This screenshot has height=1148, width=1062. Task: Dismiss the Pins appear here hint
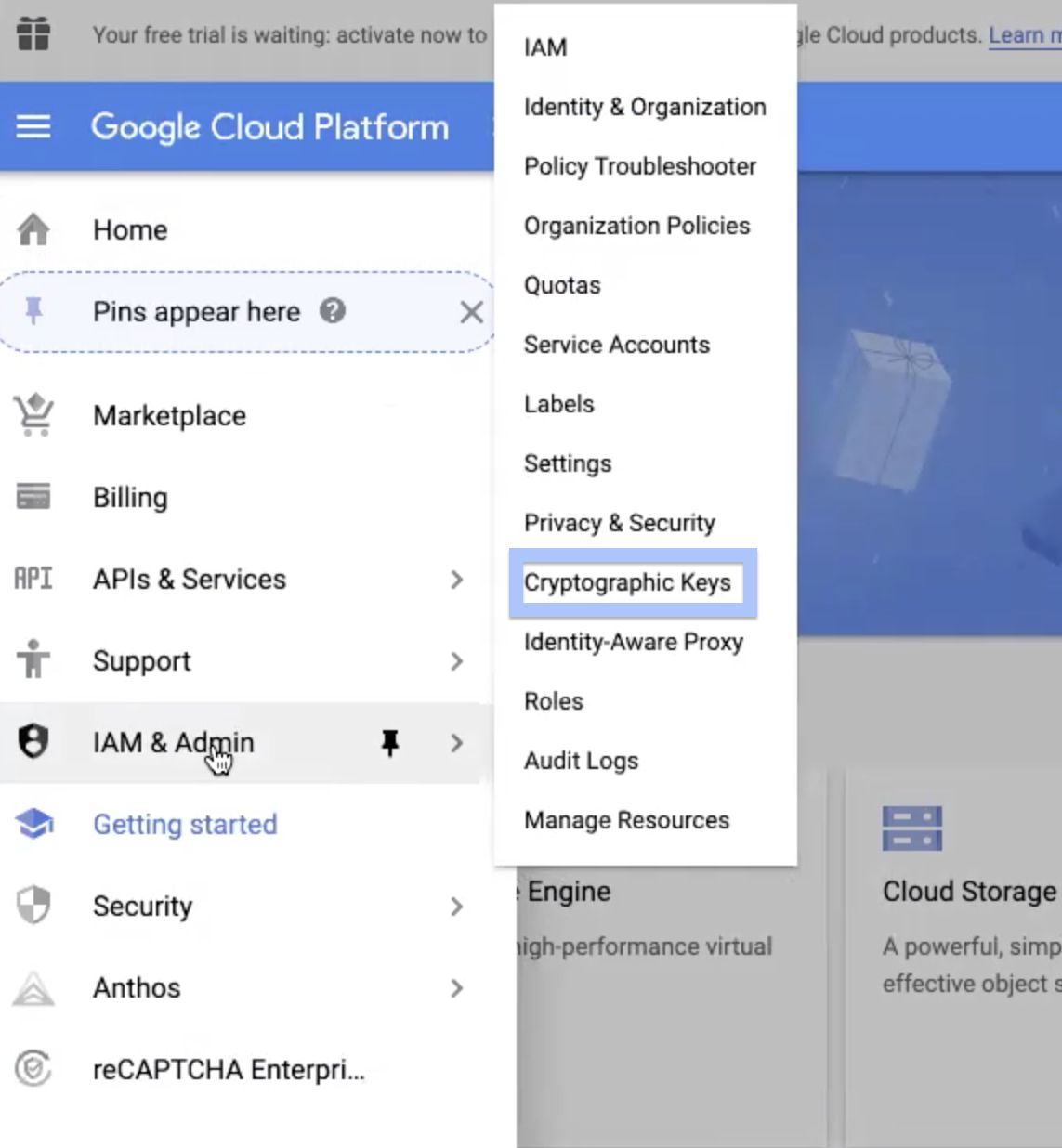click(471, 312)
